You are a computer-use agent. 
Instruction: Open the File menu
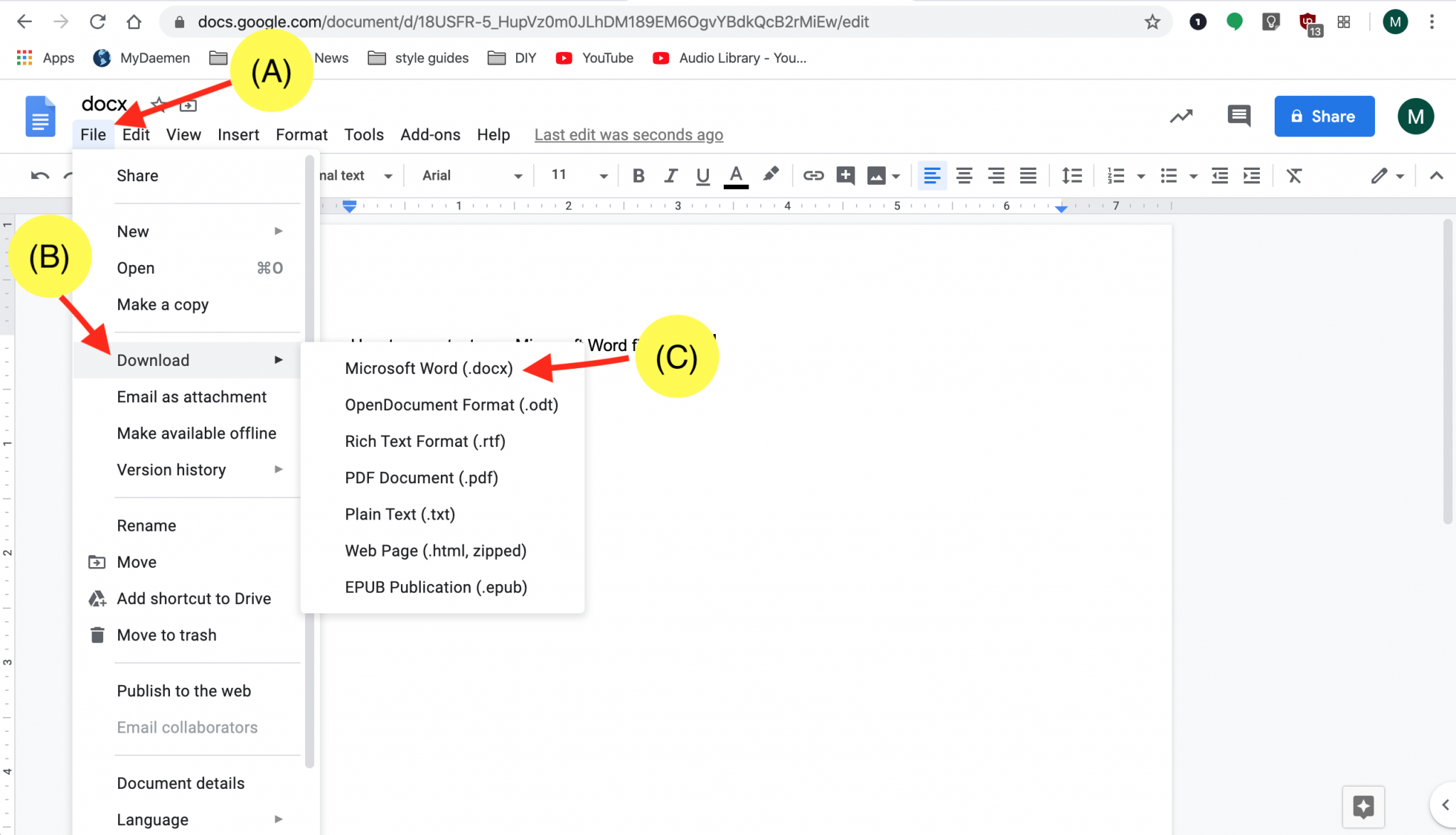coord(92,134)
